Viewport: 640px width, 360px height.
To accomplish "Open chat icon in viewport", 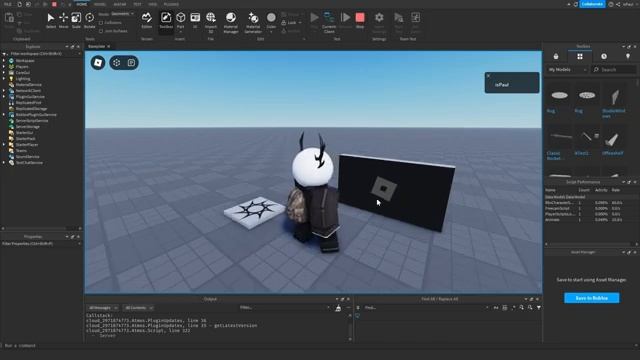I will tap(131, 62).
